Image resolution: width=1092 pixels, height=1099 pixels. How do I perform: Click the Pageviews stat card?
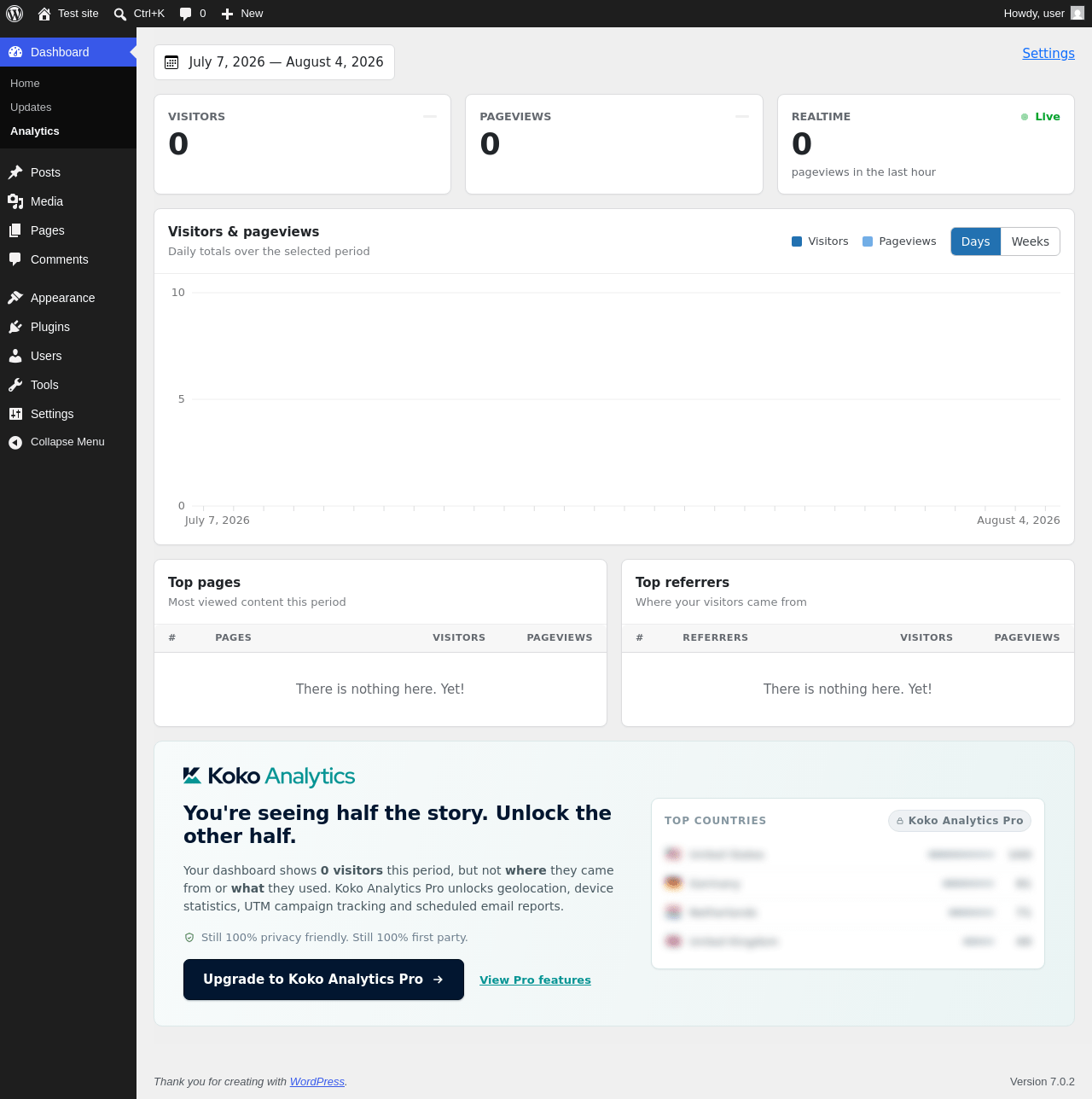click(x=614, y=144)
